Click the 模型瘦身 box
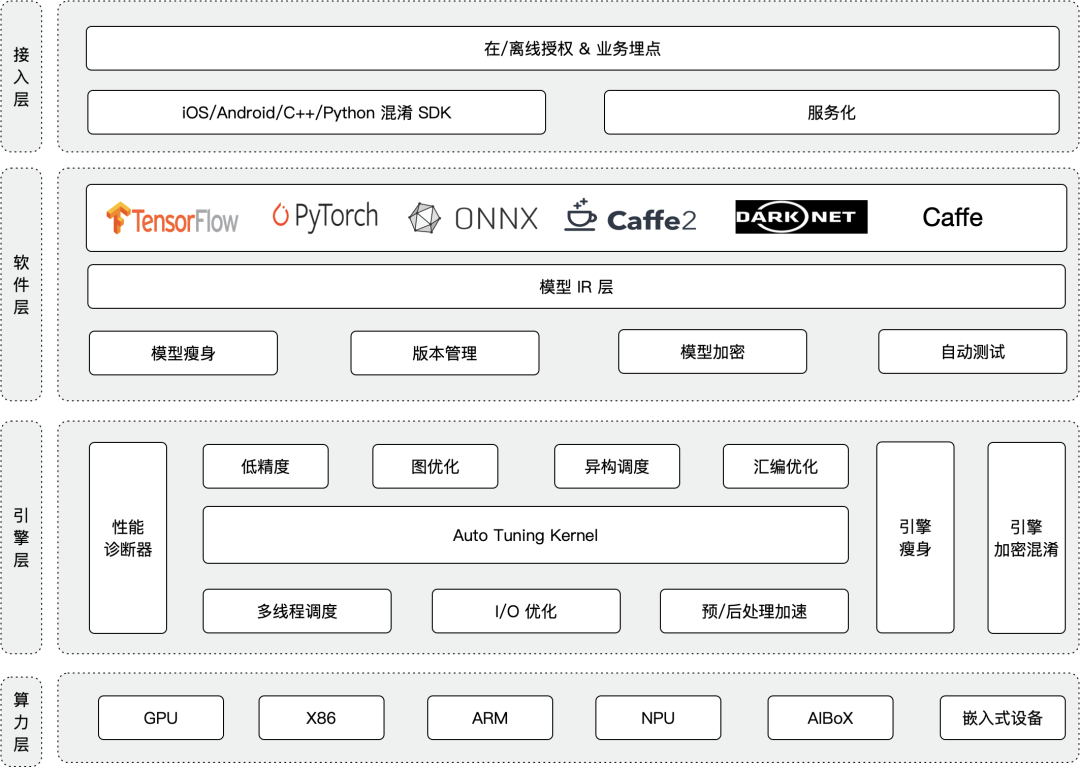Image resolution: width=1080 pixels, height=767 pixels. tap(183, 353)
